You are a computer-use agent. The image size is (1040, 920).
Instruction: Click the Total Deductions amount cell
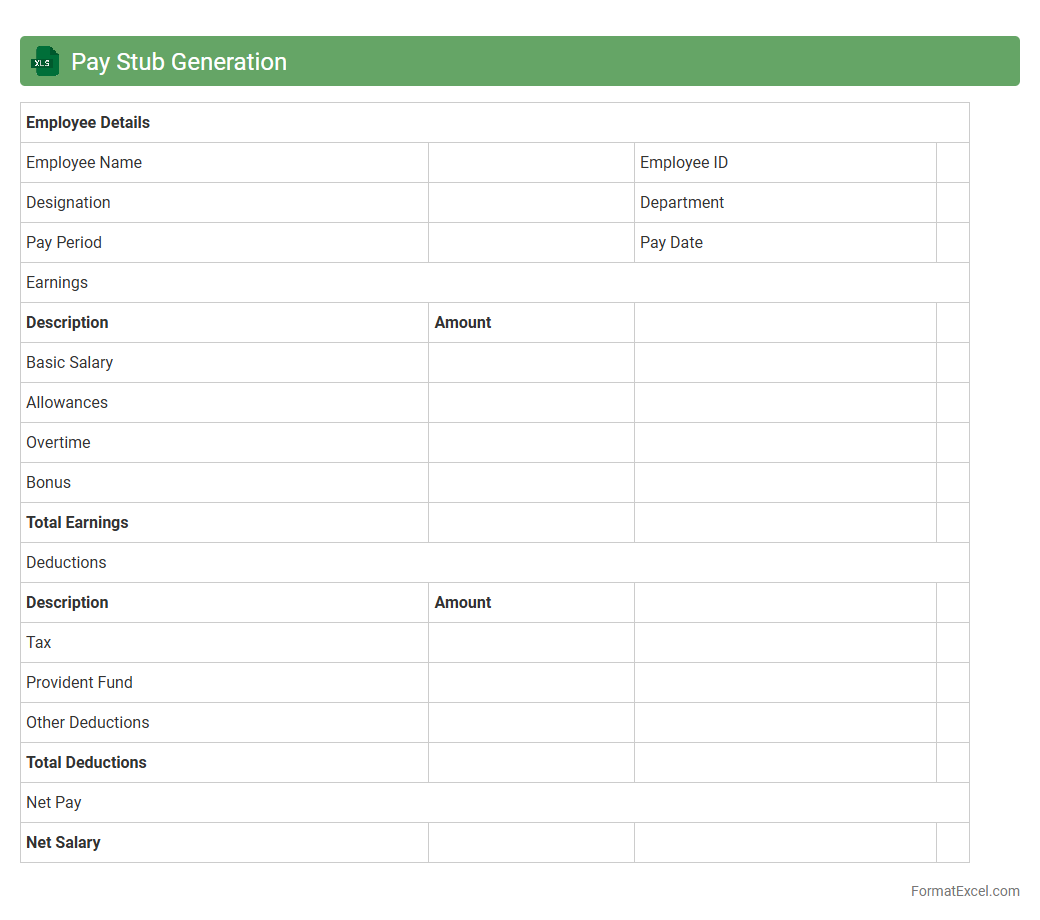click(531, 763)
